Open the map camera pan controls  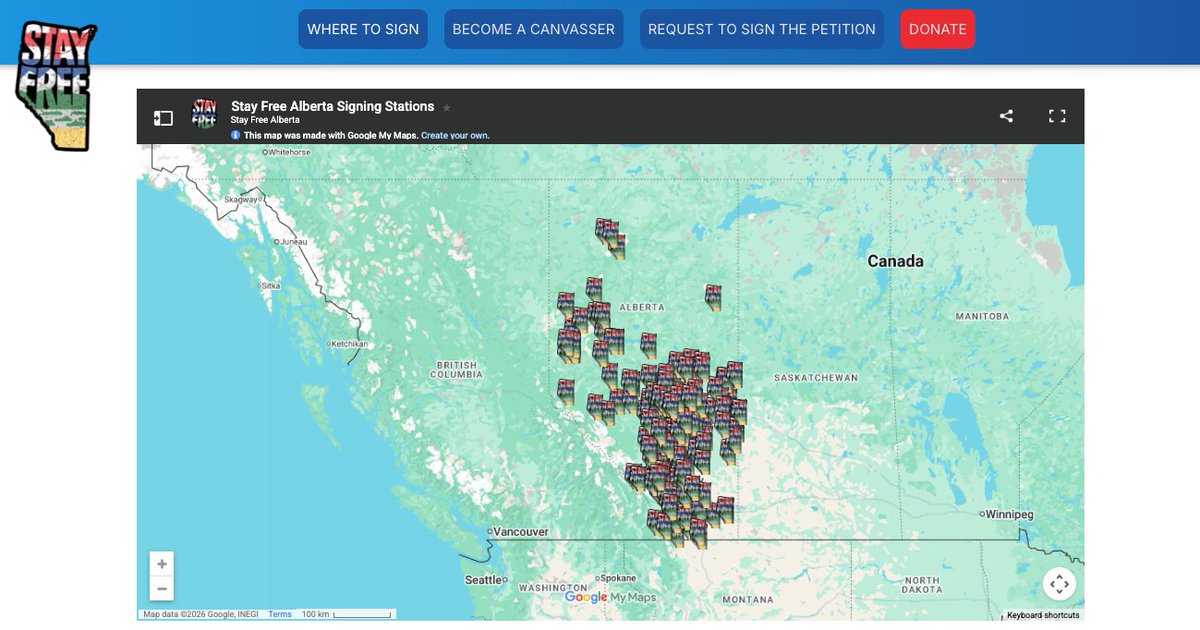tap(1060, 584)
